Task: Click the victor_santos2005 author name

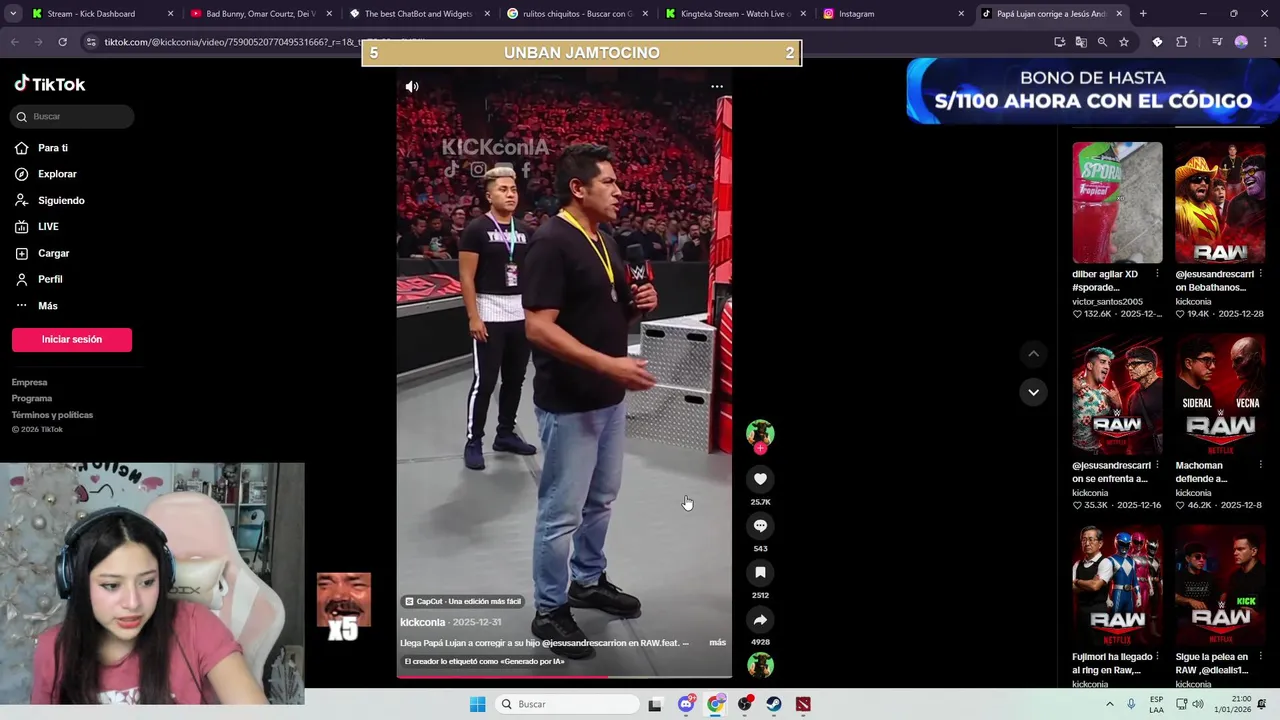Action: pyautogui.click(x=1107, y=301)
